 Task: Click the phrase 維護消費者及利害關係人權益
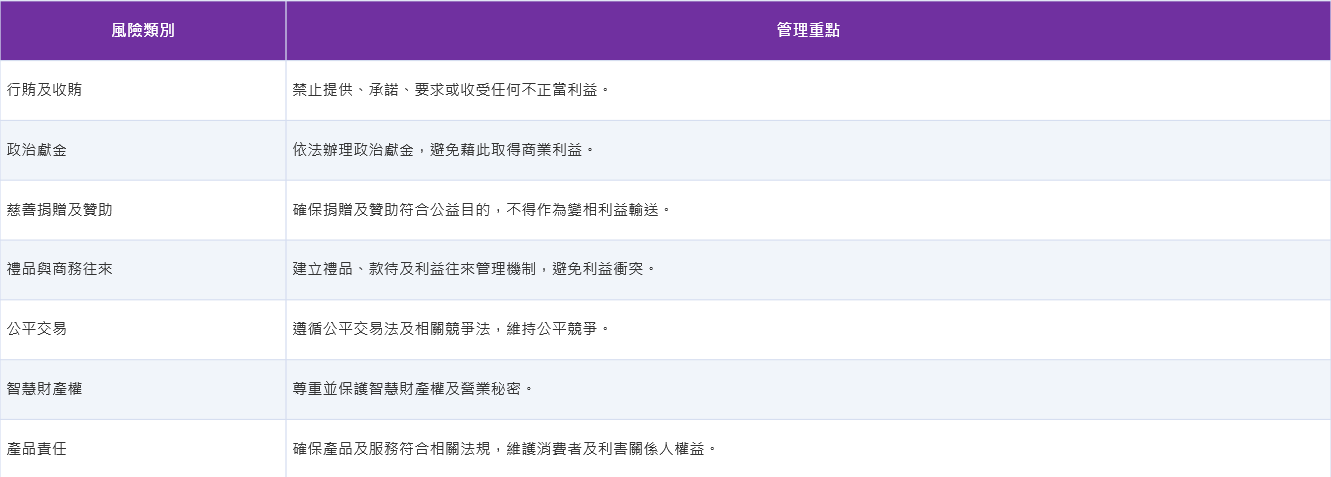click(x=607, y=448)
